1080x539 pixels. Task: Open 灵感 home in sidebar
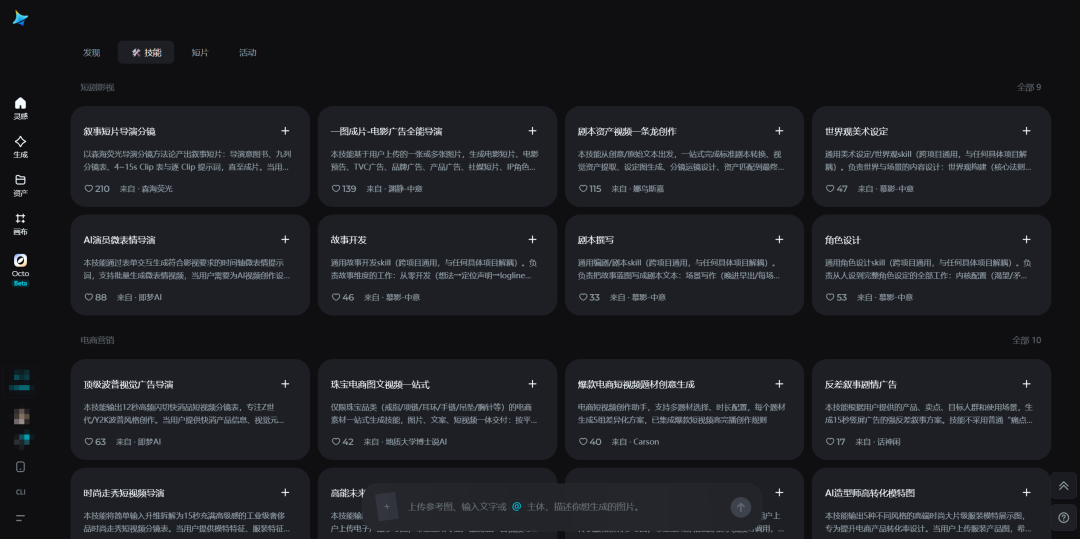click(x=21, y=108)
